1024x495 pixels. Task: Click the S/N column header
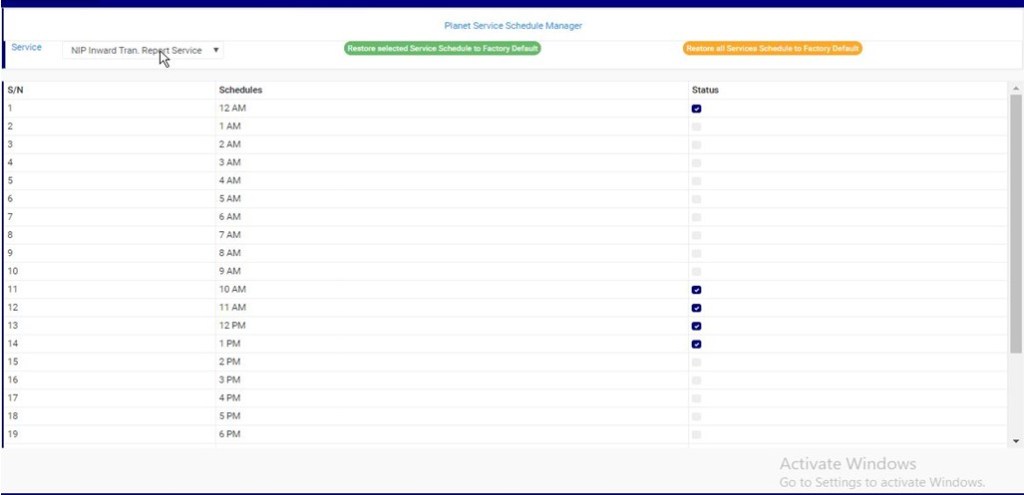pos(15,90)
